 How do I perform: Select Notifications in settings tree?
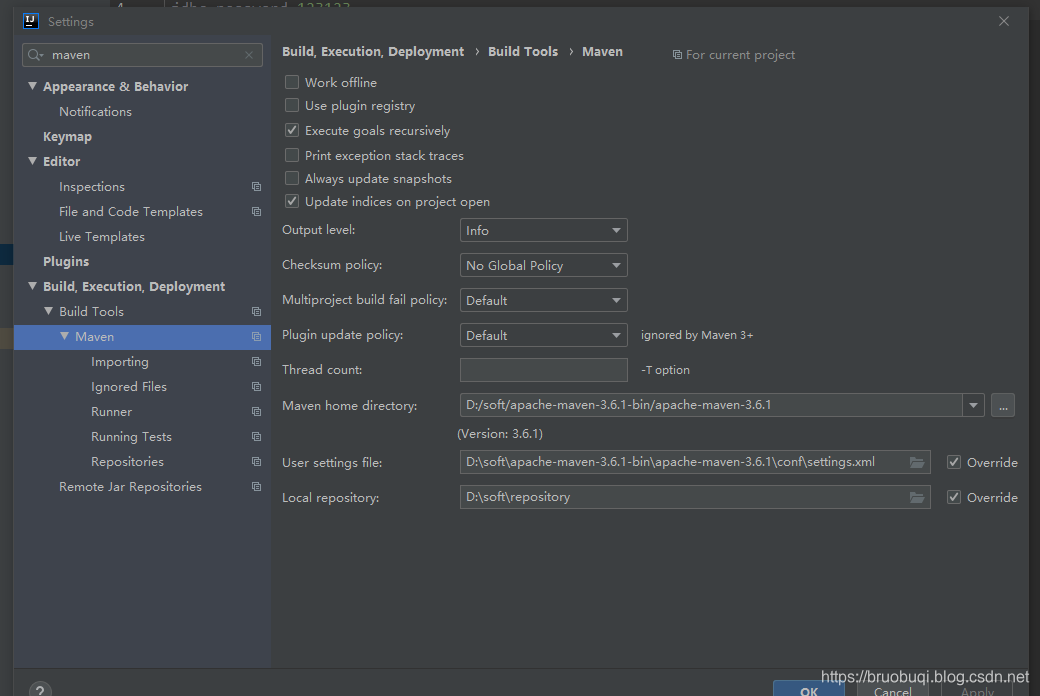coord(96,112)
